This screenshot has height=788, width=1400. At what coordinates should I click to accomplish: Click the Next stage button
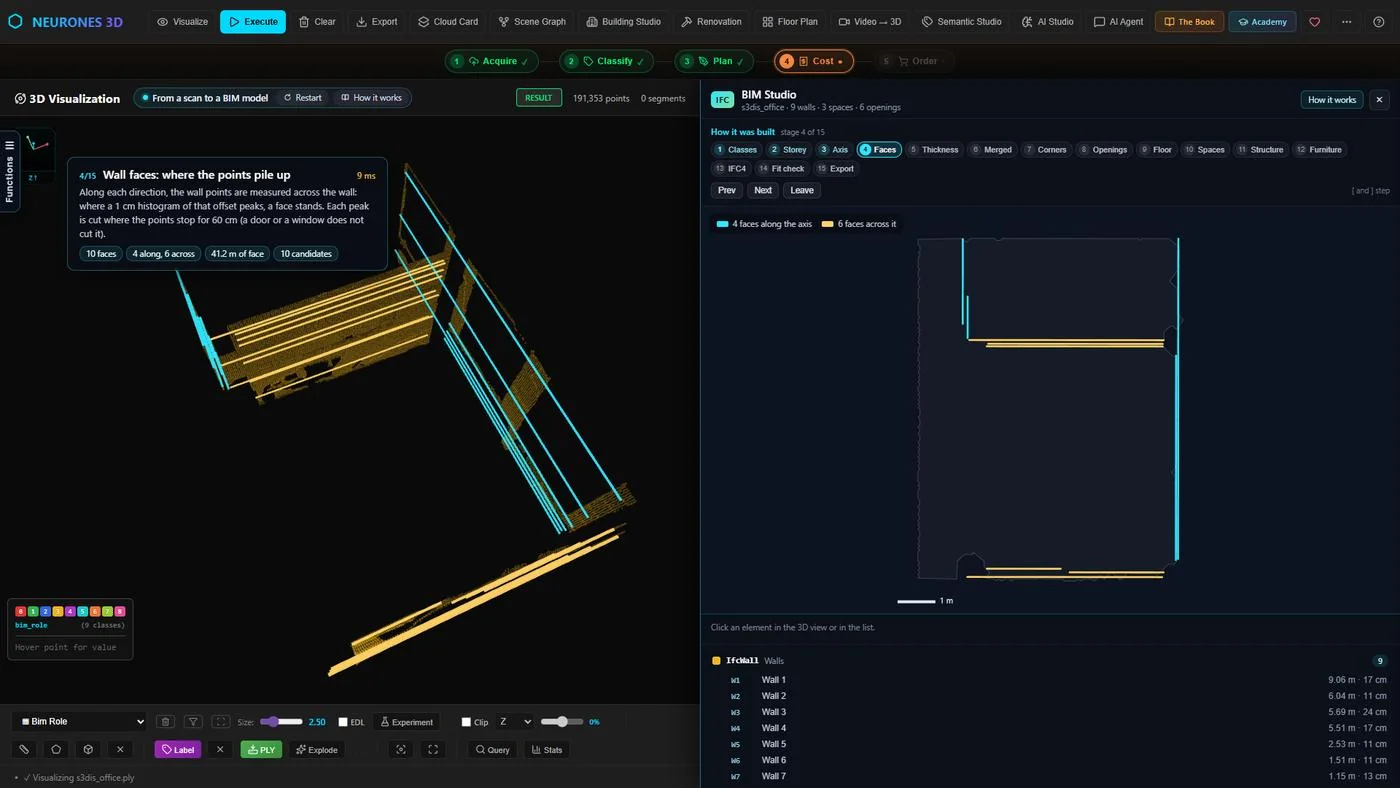pos(763,190)
